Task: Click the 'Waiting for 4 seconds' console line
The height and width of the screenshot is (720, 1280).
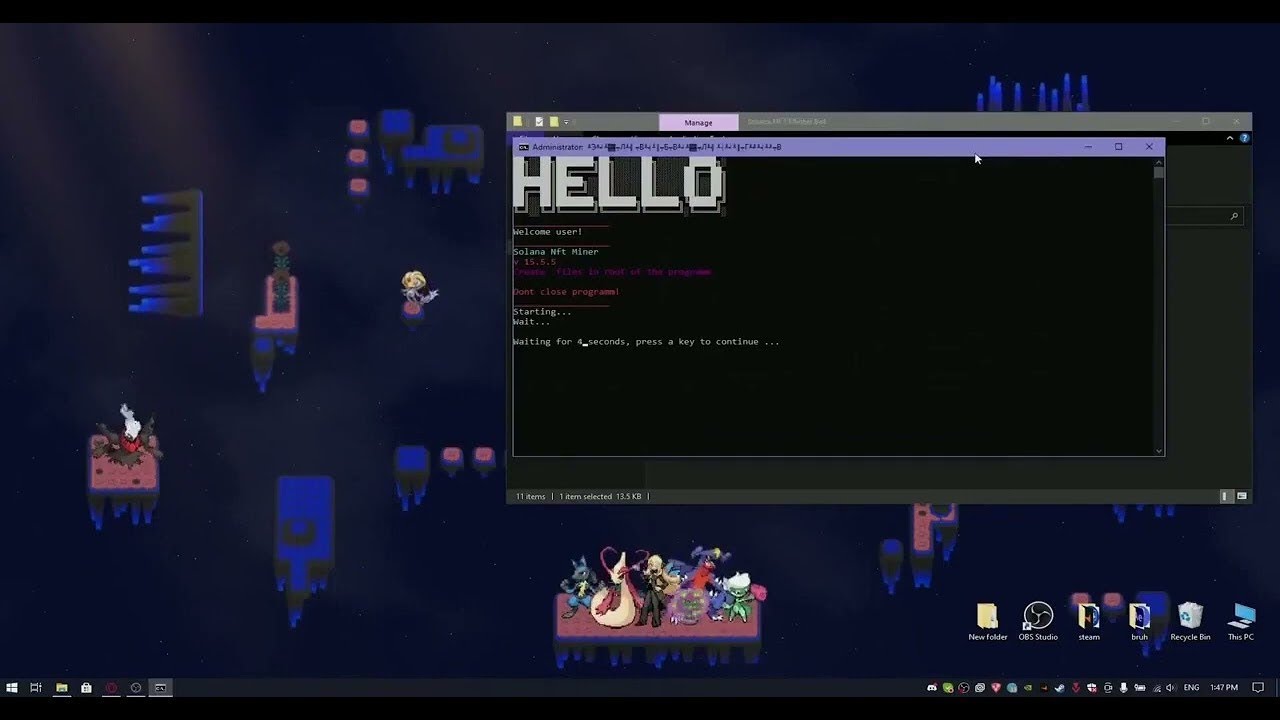Action: pos(646,342)
